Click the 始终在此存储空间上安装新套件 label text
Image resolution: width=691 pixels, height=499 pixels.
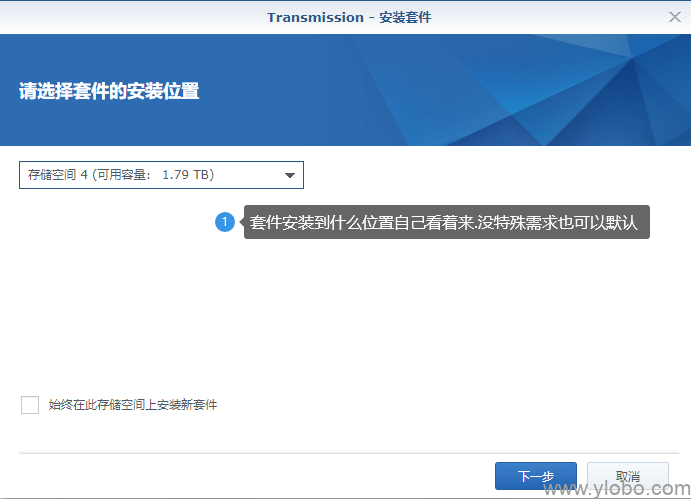133,405
